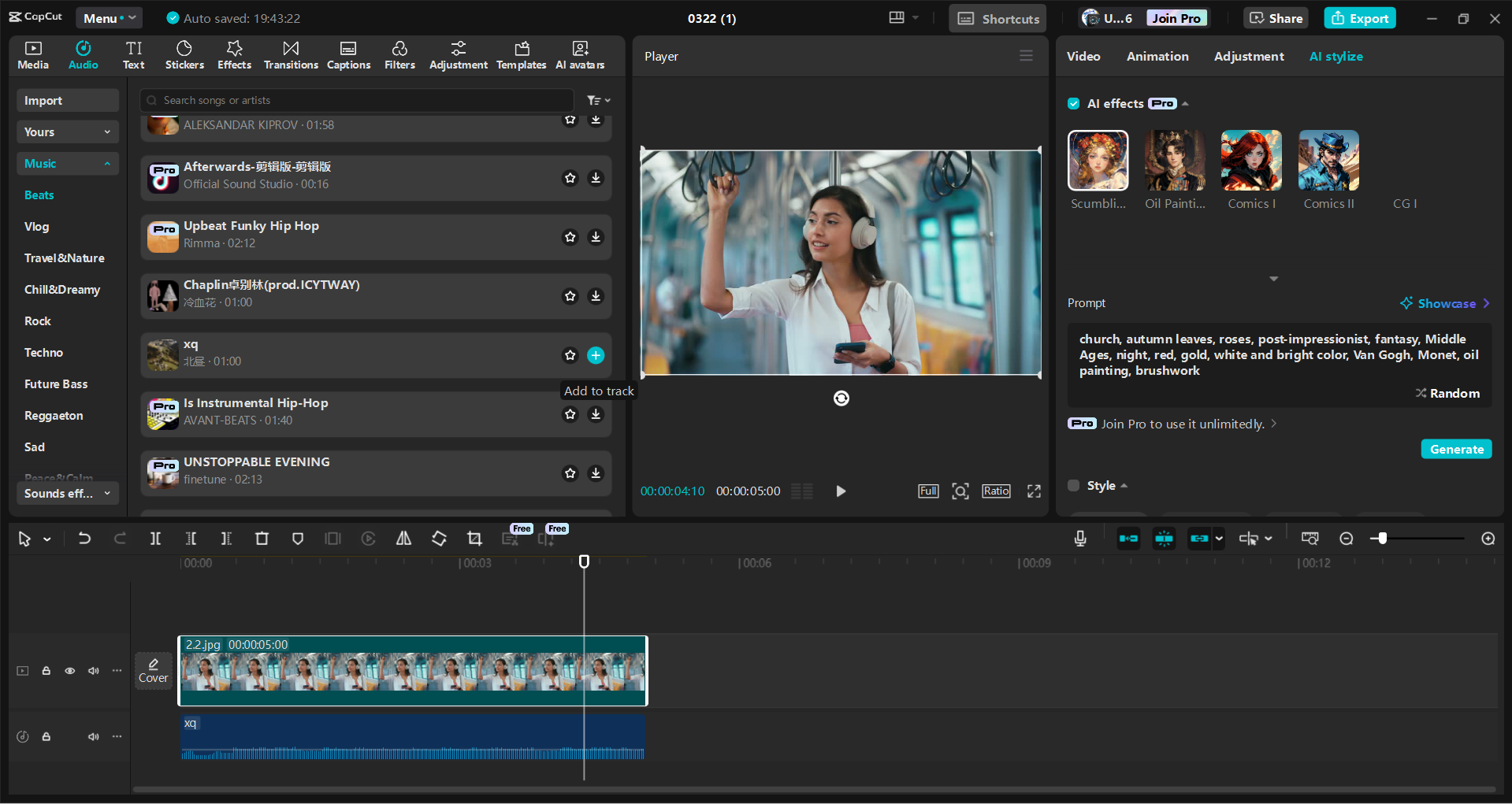
Task: Select the Chill&Dreamy music category
Action: [62, 290]
